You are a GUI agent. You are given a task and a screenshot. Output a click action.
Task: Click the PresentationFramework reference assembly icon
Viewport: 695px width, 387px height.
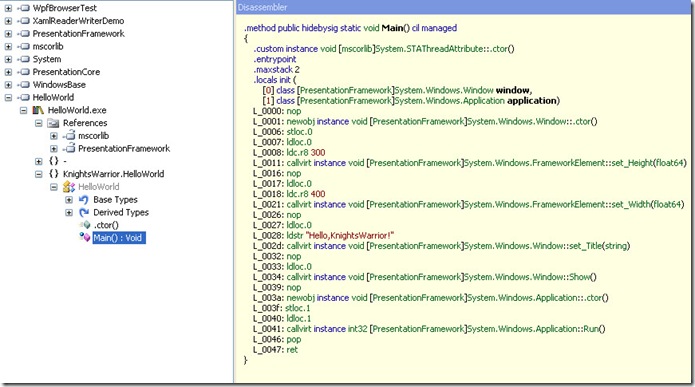point(69,149)
